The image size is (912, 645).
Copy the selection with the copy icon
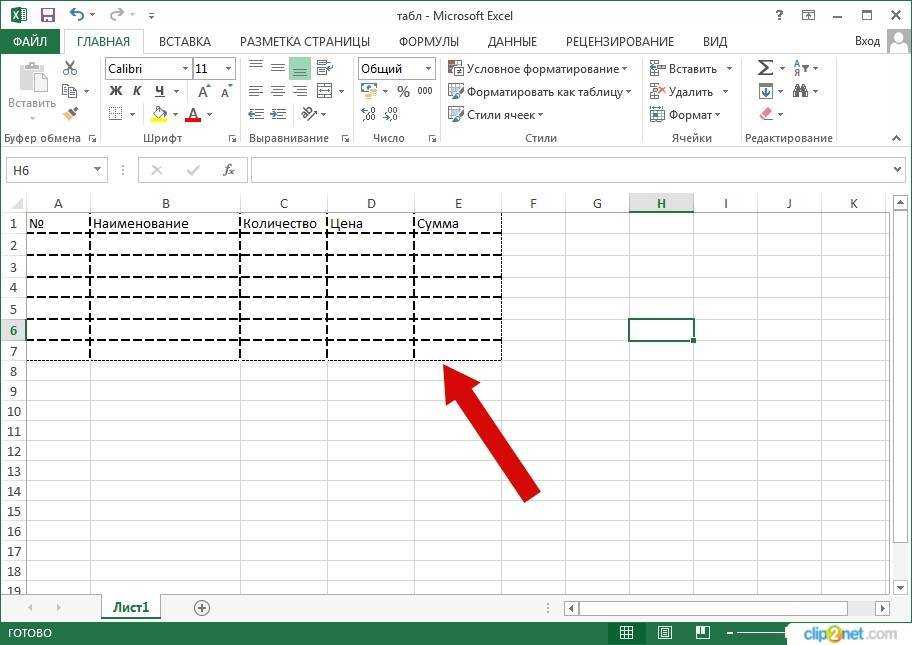click(69, 91)
